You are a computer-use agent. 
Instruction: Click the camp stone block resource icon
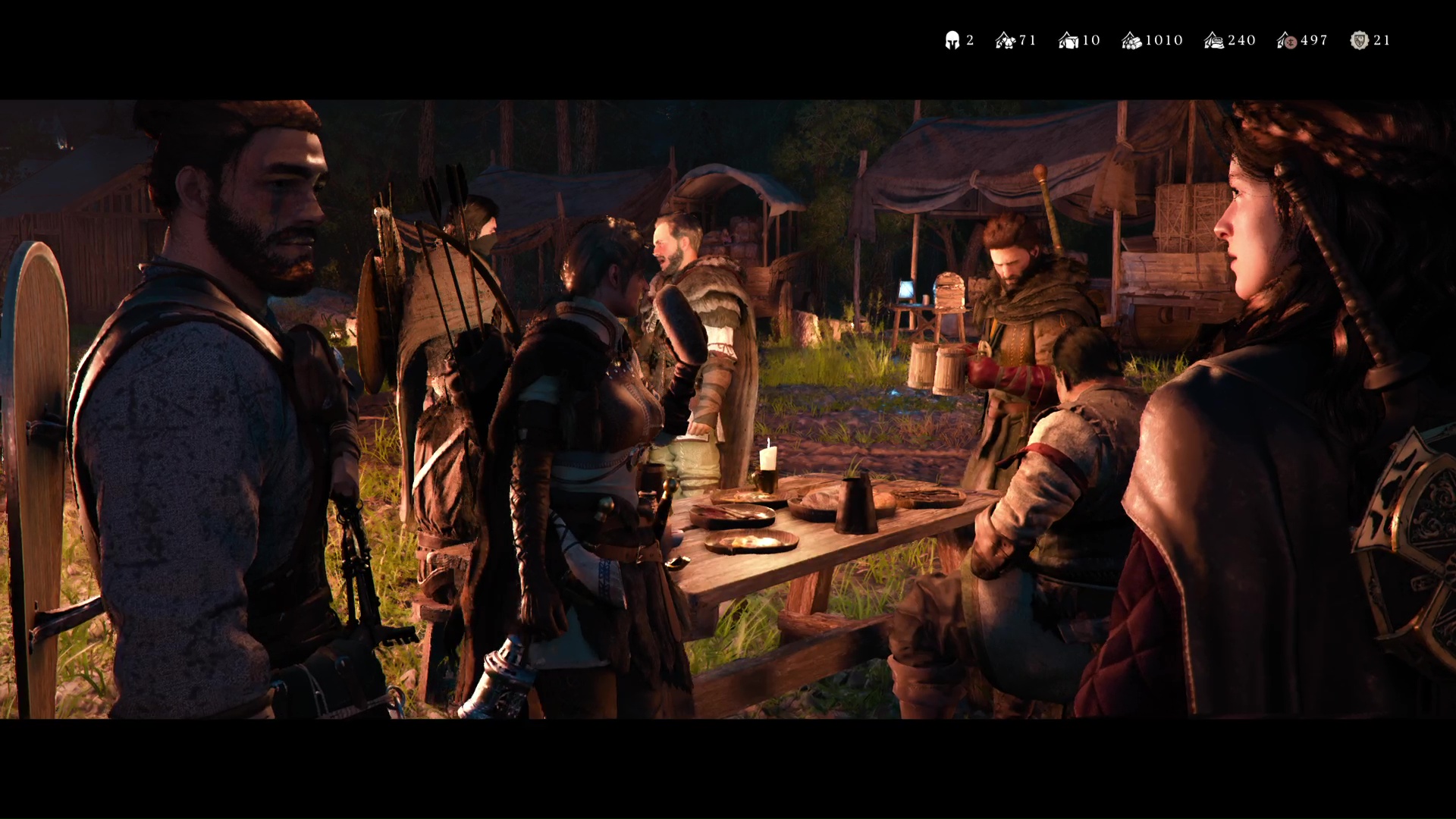(x=1068, y=40)
